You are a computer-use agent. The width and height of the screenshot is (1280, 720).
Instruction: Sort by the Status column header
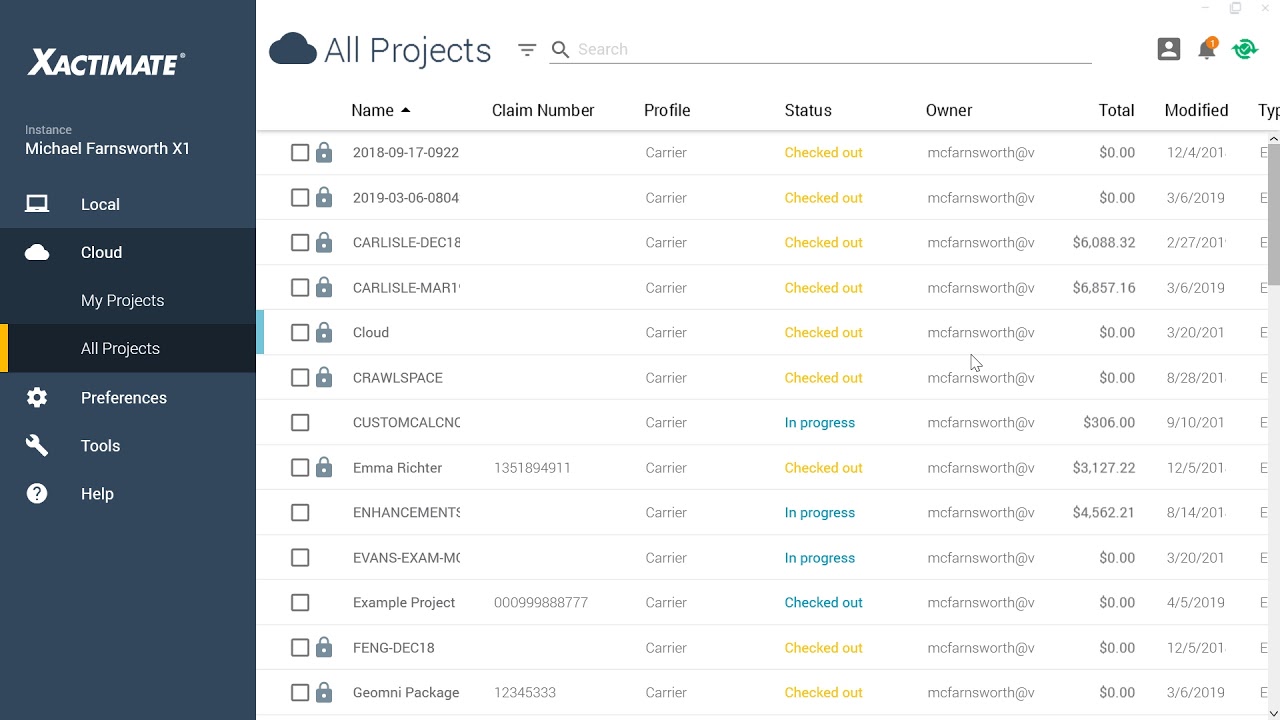tap(808, 111)
